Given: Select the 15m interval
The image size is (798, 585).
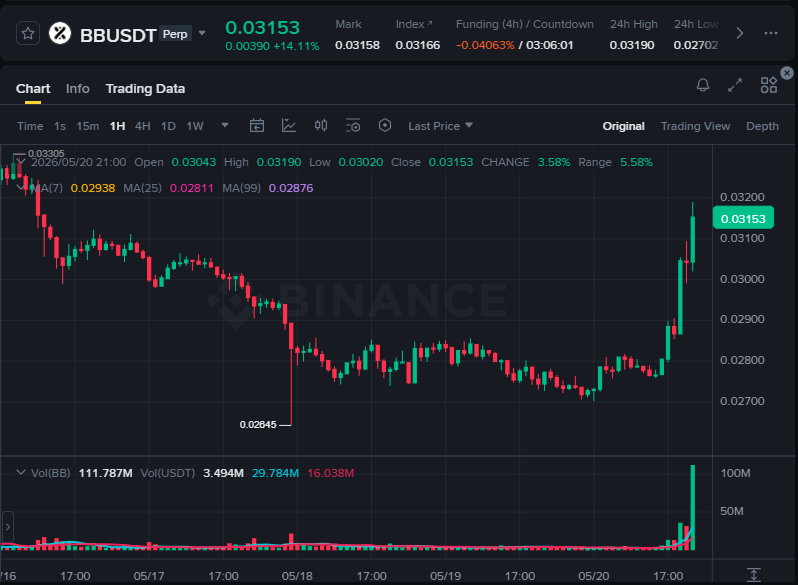Looking at the screenshot, I should coord(88,126).
